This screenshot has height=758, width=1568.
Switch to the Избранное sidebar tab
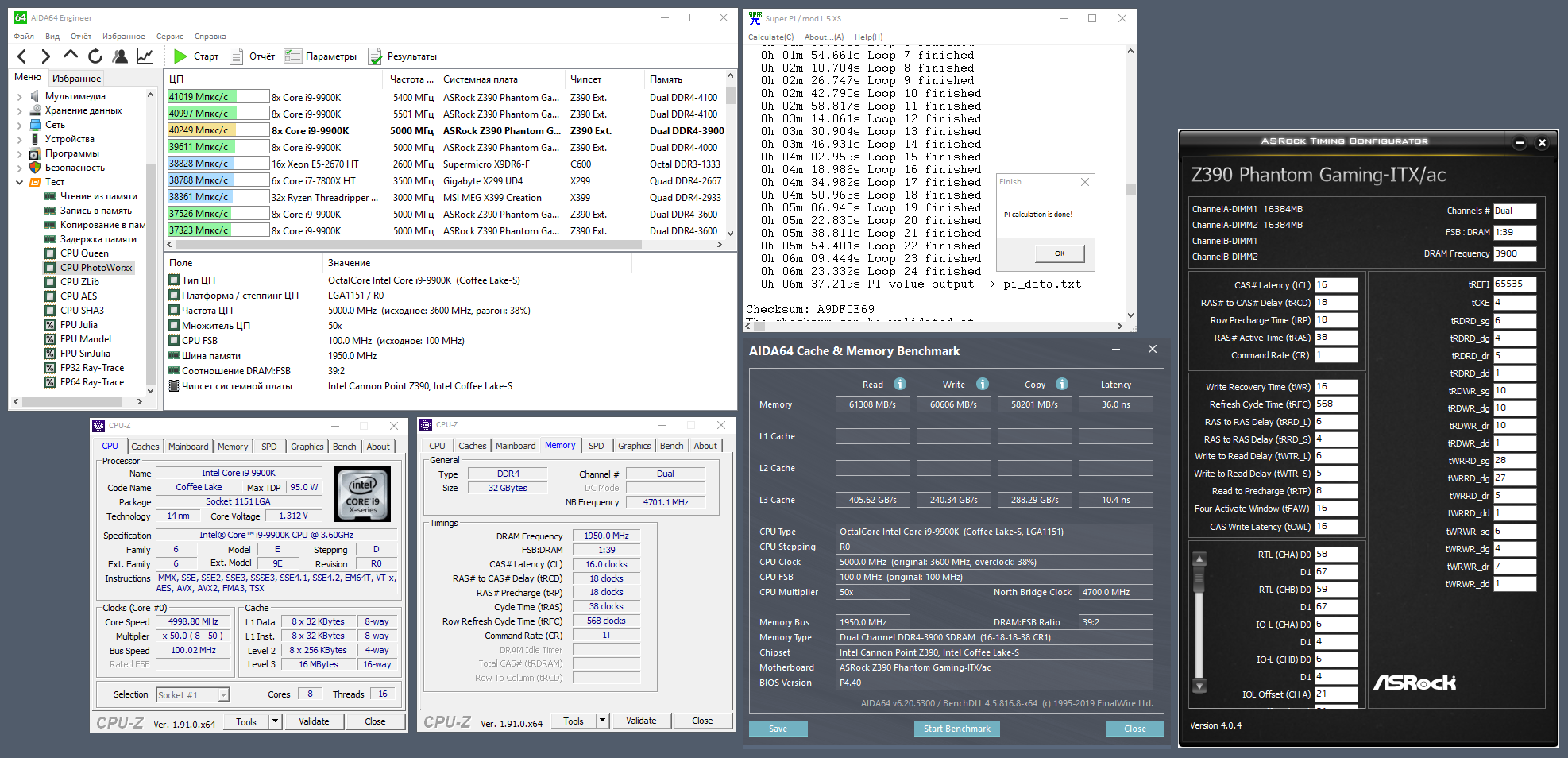[x=76, y=79]
